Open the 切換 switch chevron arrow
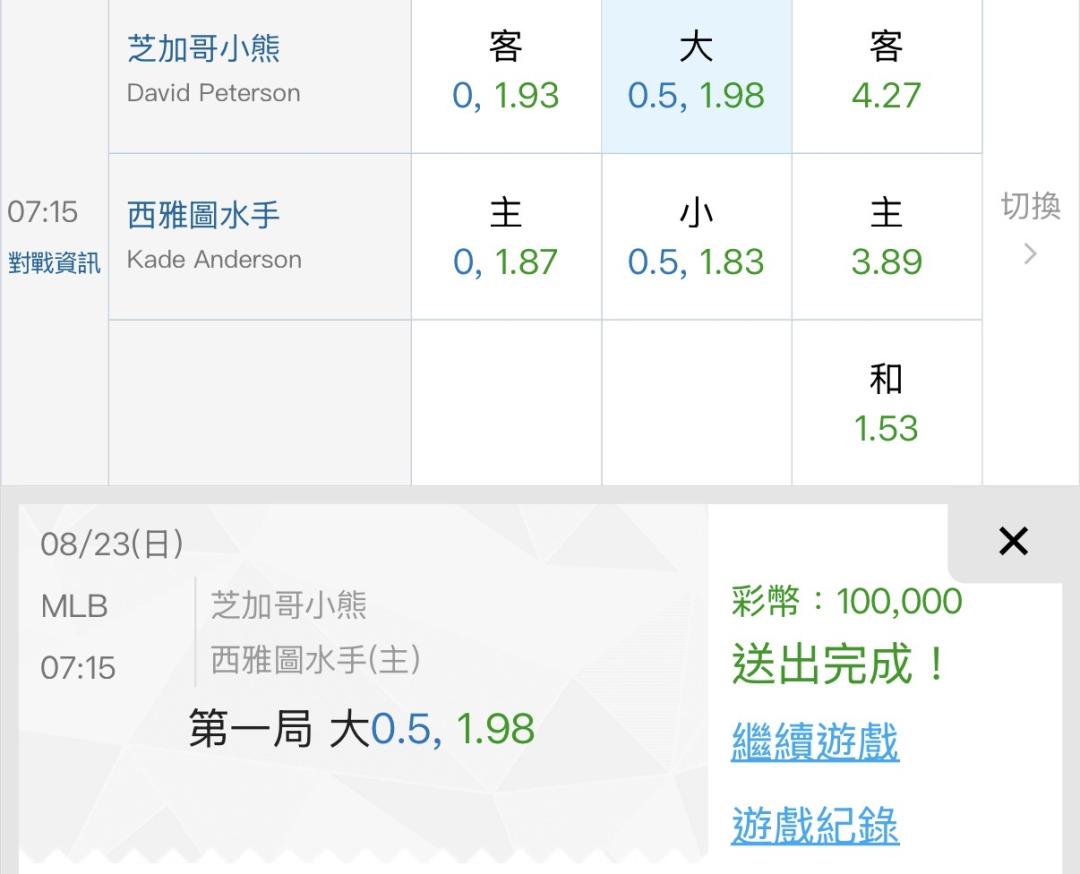The height and width of the screenshot is (874, 1080). tap(1030, 254)
